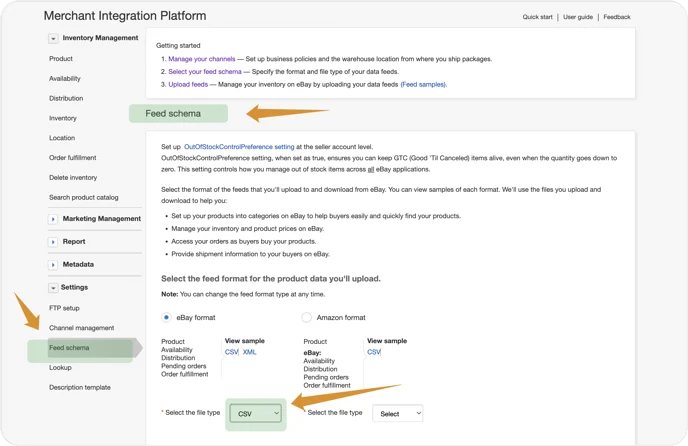688x446 pixels.
Task: Follow the Upload feeds link
Action: [188, 84]
